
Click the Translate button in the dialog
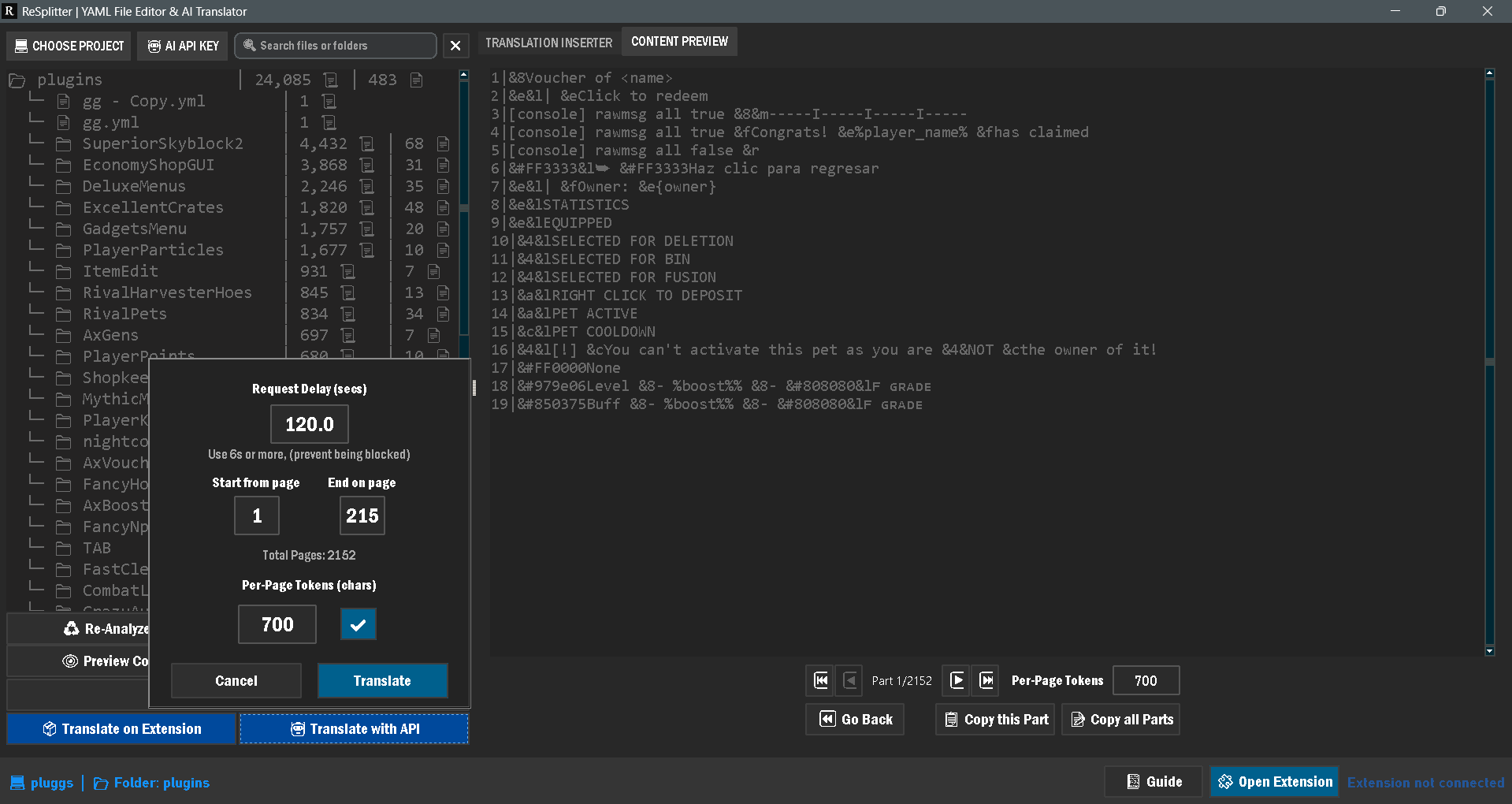click(x=383, y=680)
